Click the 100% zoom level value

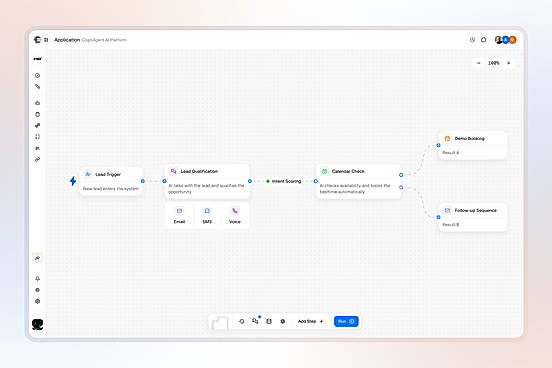click(494, 63)
